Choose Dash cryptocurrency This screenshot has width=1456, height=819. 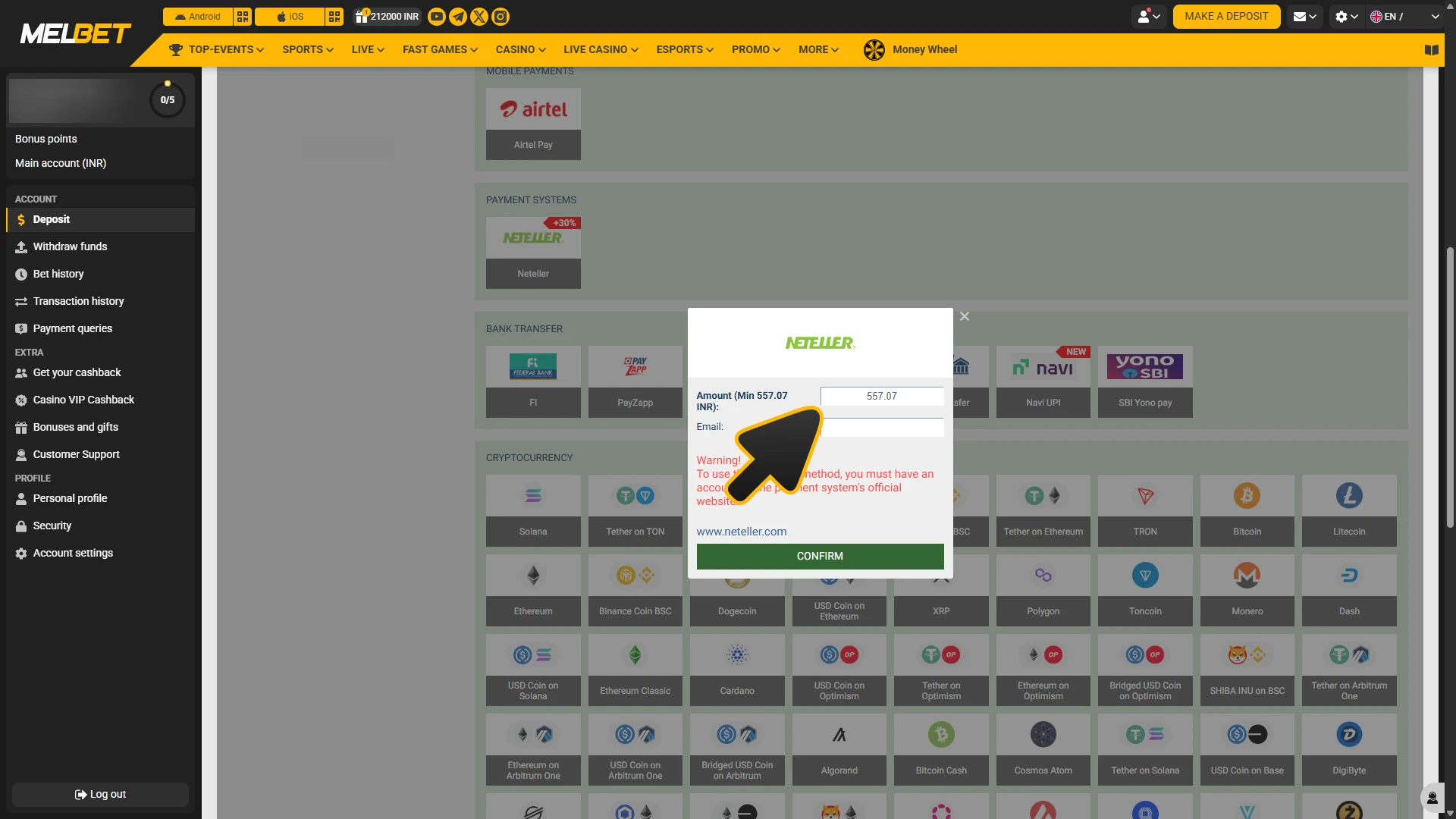(1349, 590)
